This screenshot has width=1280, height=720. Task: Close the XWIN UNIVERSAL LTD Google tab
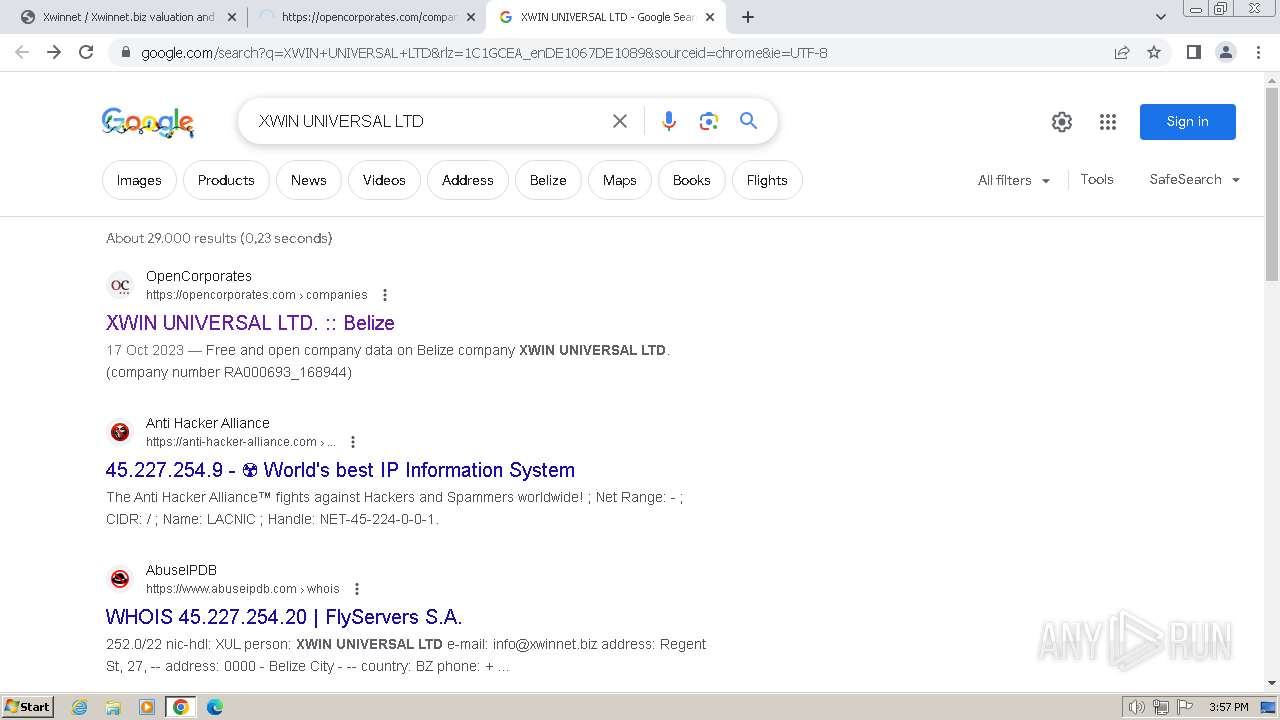pos(710,17)
